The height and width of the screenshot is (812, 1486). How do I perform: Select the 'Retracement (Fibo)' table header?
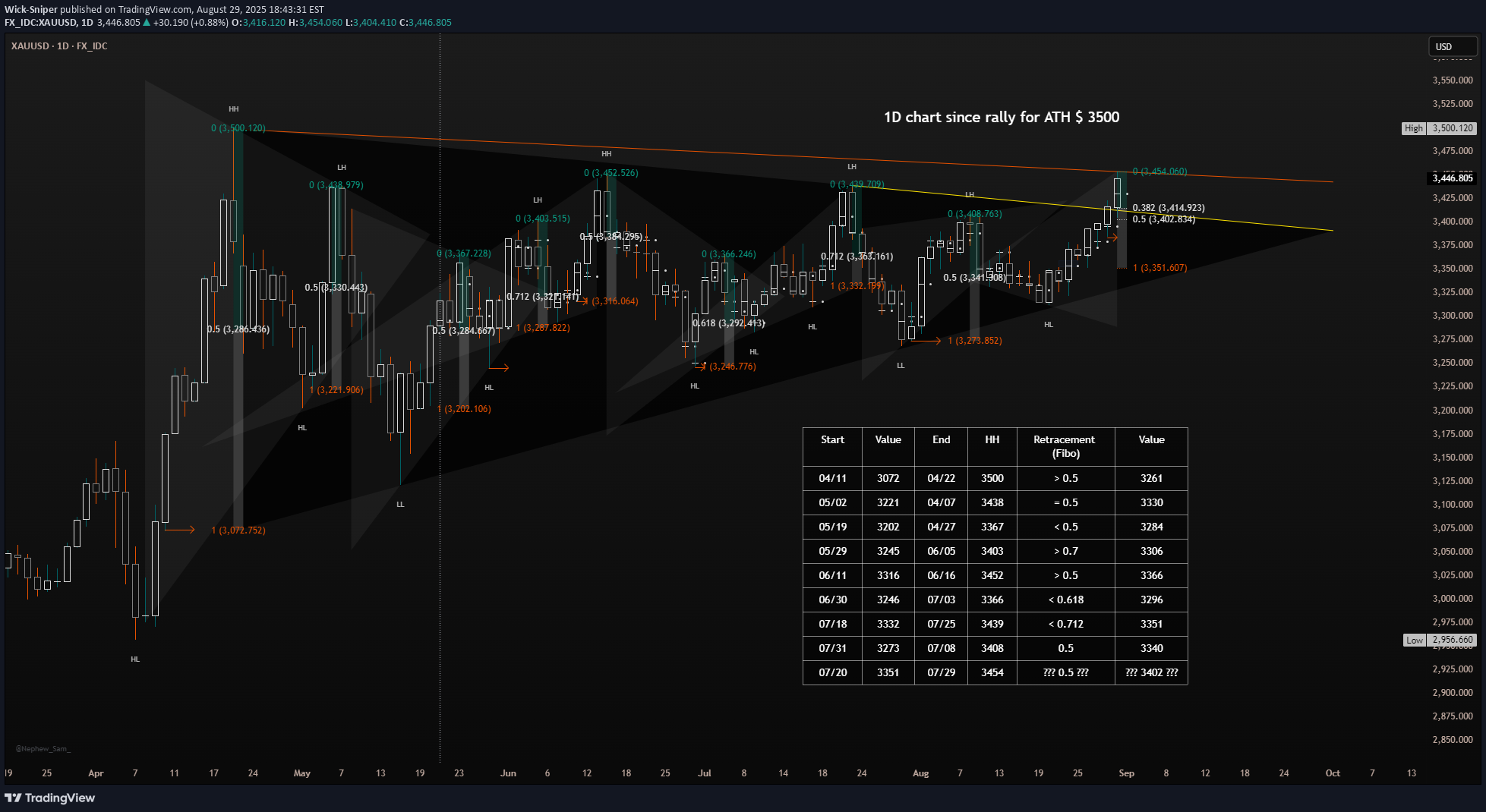pos(1065,446)
